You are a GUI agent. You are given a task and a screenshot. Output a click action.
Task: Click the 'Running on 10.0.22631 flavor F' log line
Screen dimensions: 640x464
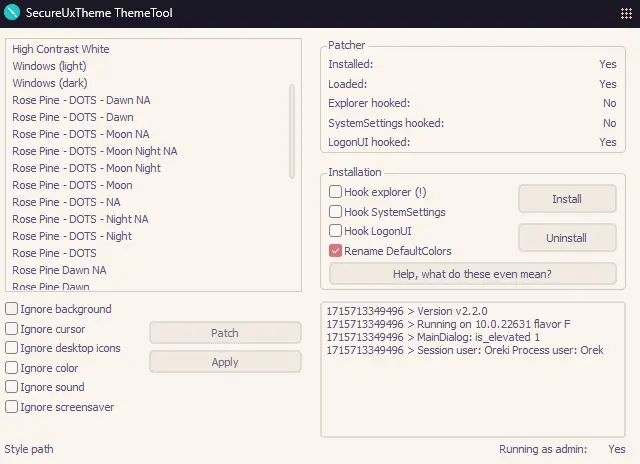[x=448, y=324]
